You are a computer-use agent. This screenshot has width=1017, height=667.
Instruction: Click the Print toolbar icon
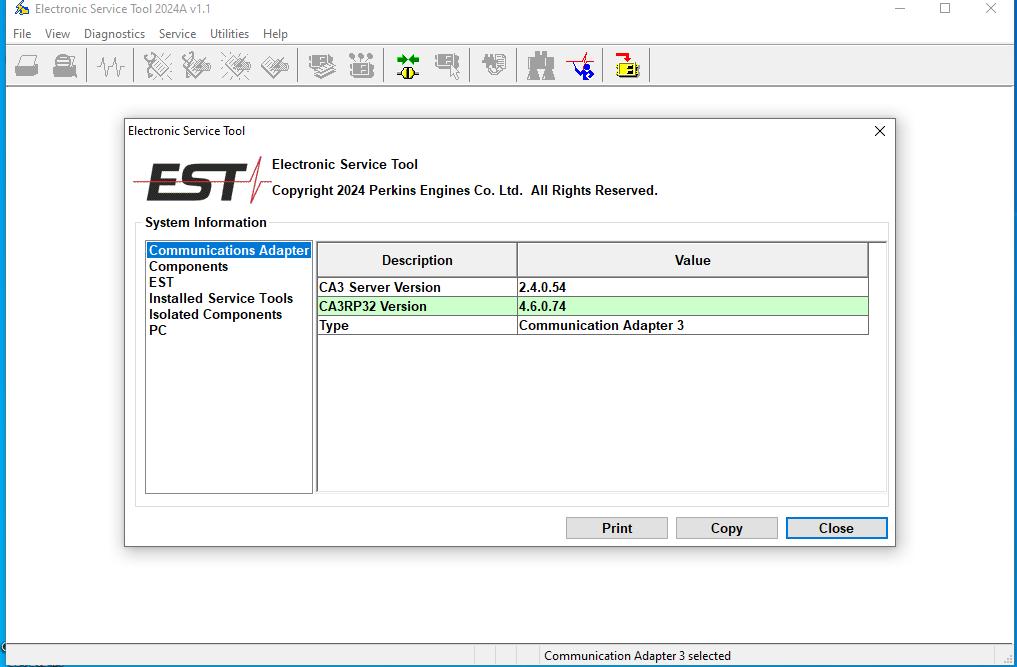coord(27,66)
